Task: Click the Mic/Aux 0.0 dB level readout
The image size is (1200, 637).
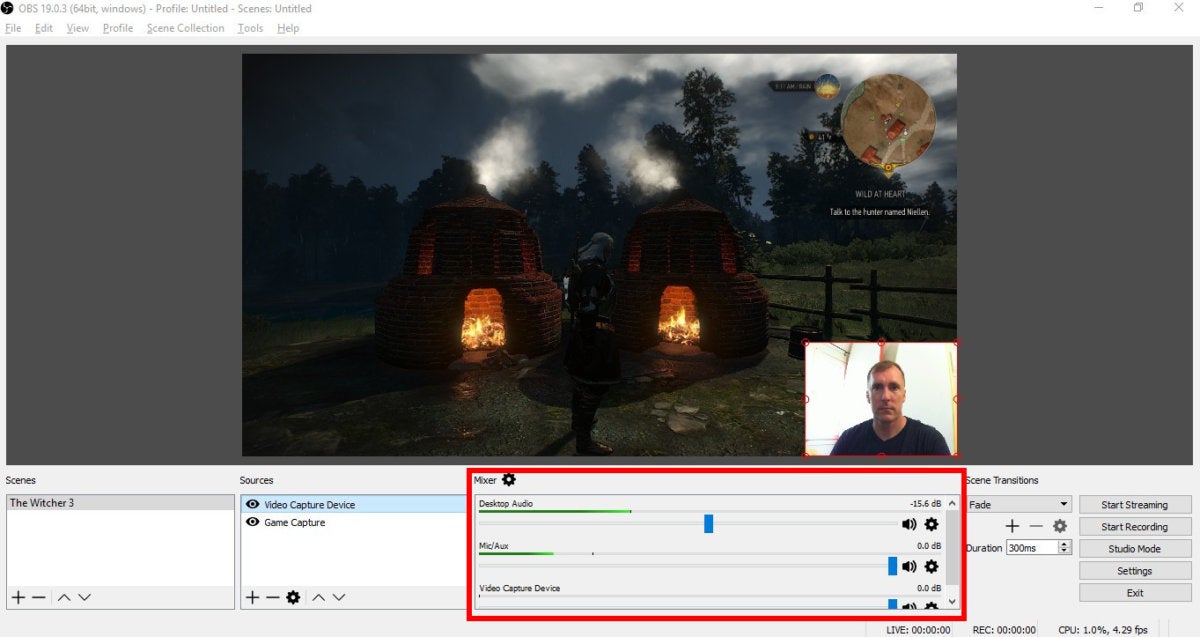Action: pos(929,546)
